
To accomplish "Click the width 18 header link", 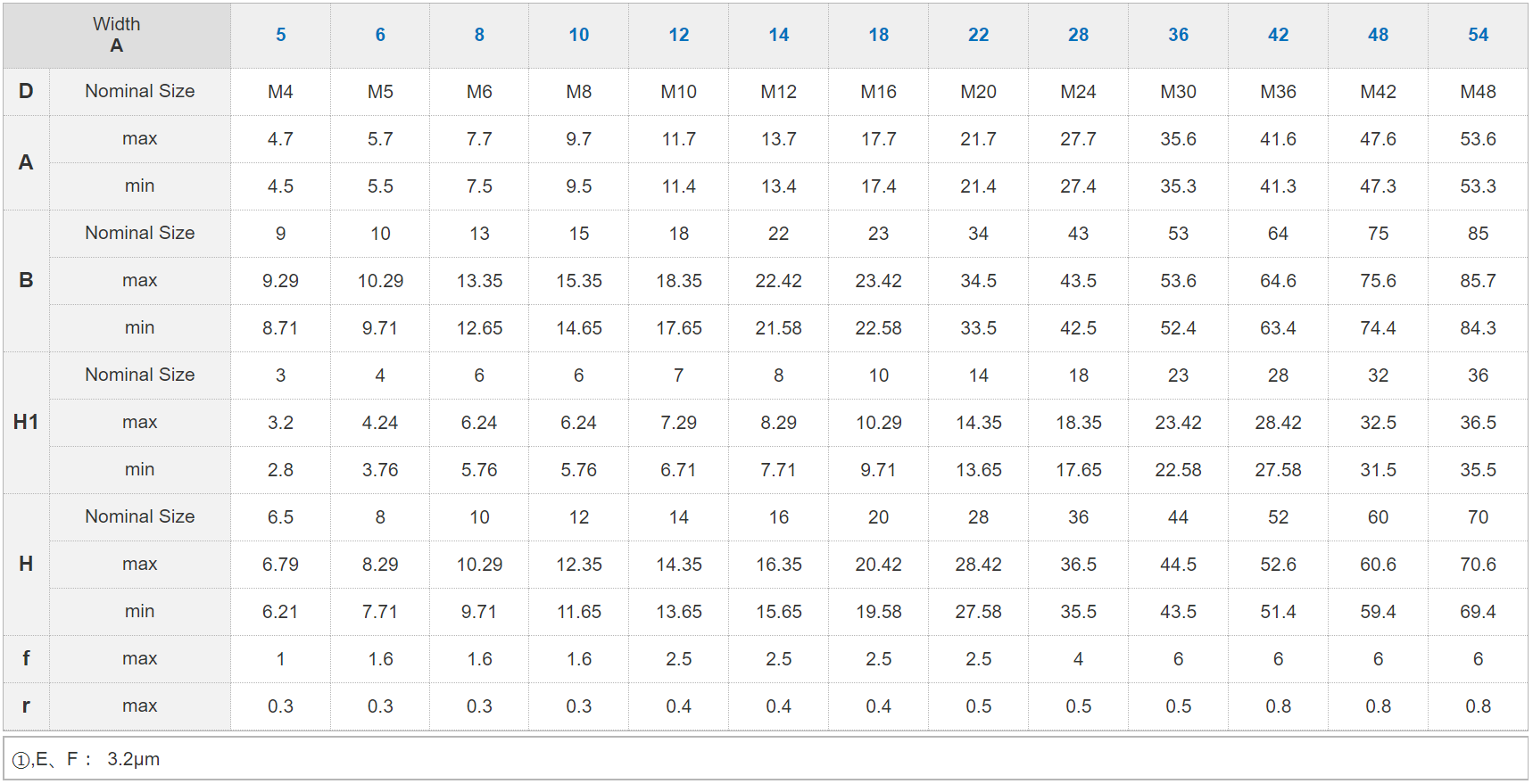I will pyautogui.click(x=879, y=35).
